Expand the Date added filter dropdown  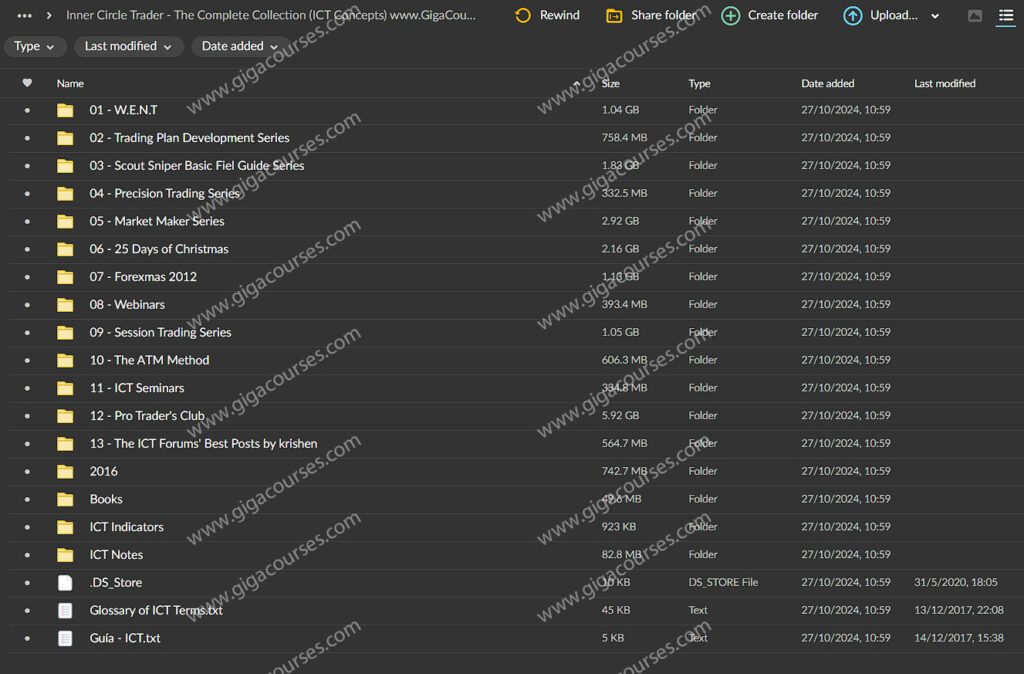click(240, 46)
